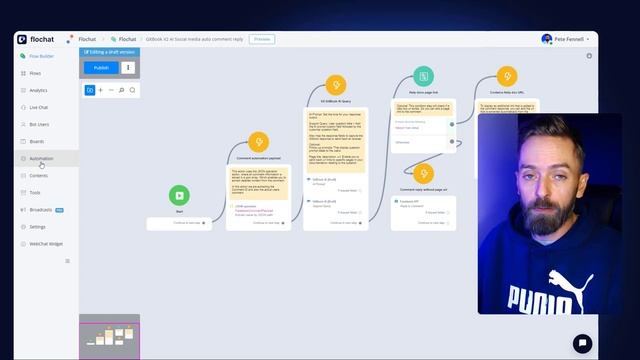Screen dimensions: 640x360
Task: Click the Start card's next-step connector
Action: click(x=204, y=223)
